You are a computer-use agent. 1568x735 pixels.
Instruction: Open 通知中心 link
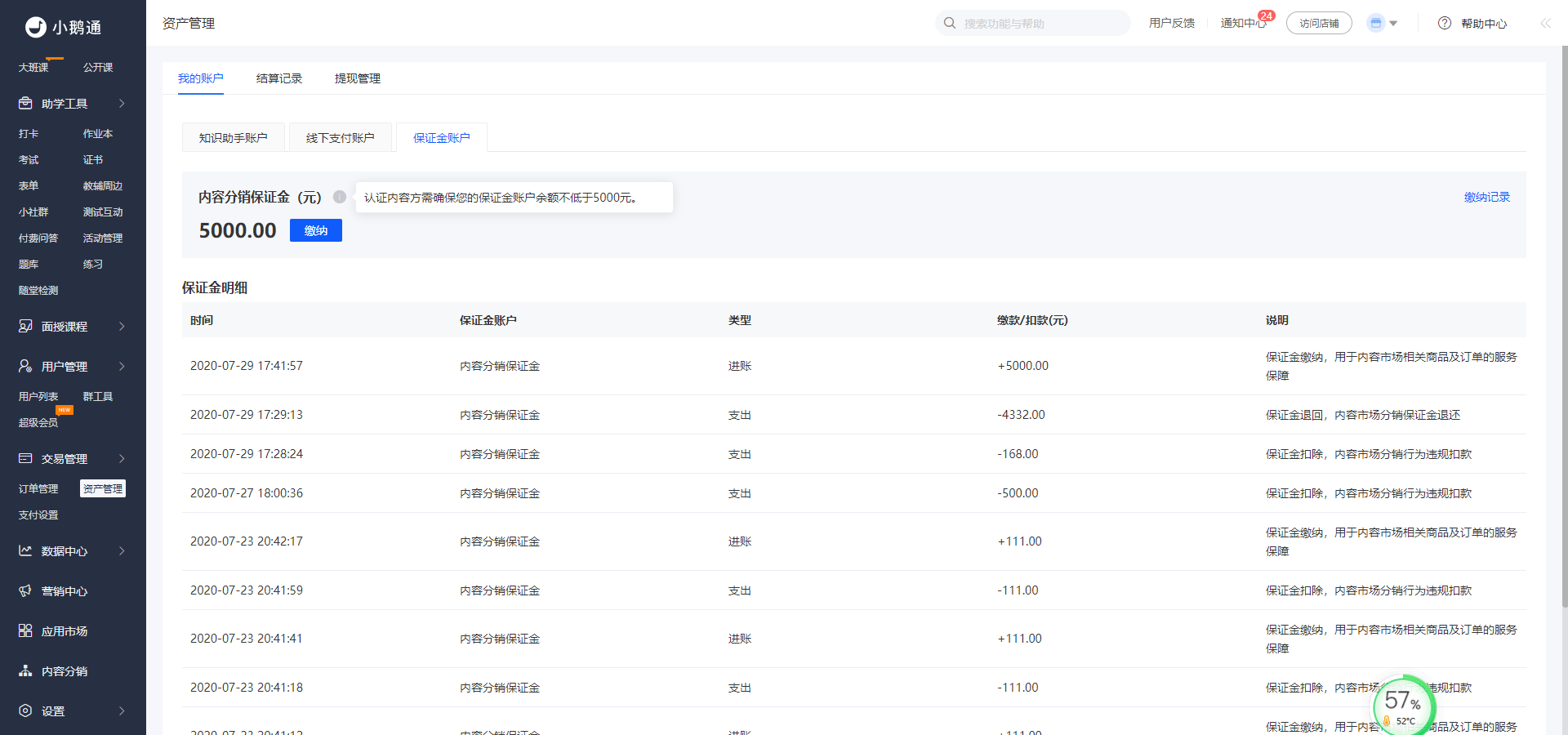tap(1243, 23)
